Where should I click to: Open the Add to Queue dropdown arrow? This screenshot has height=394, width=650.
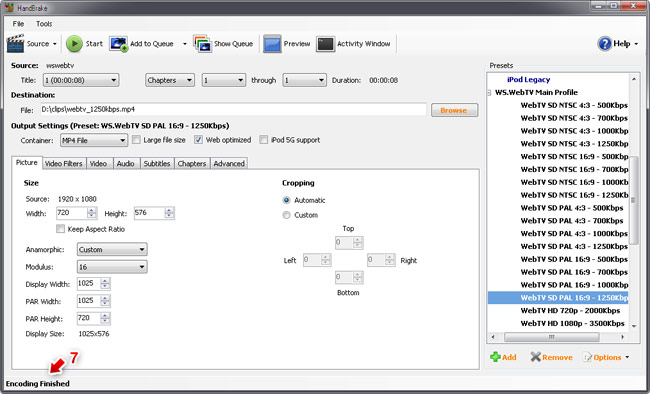185,44
